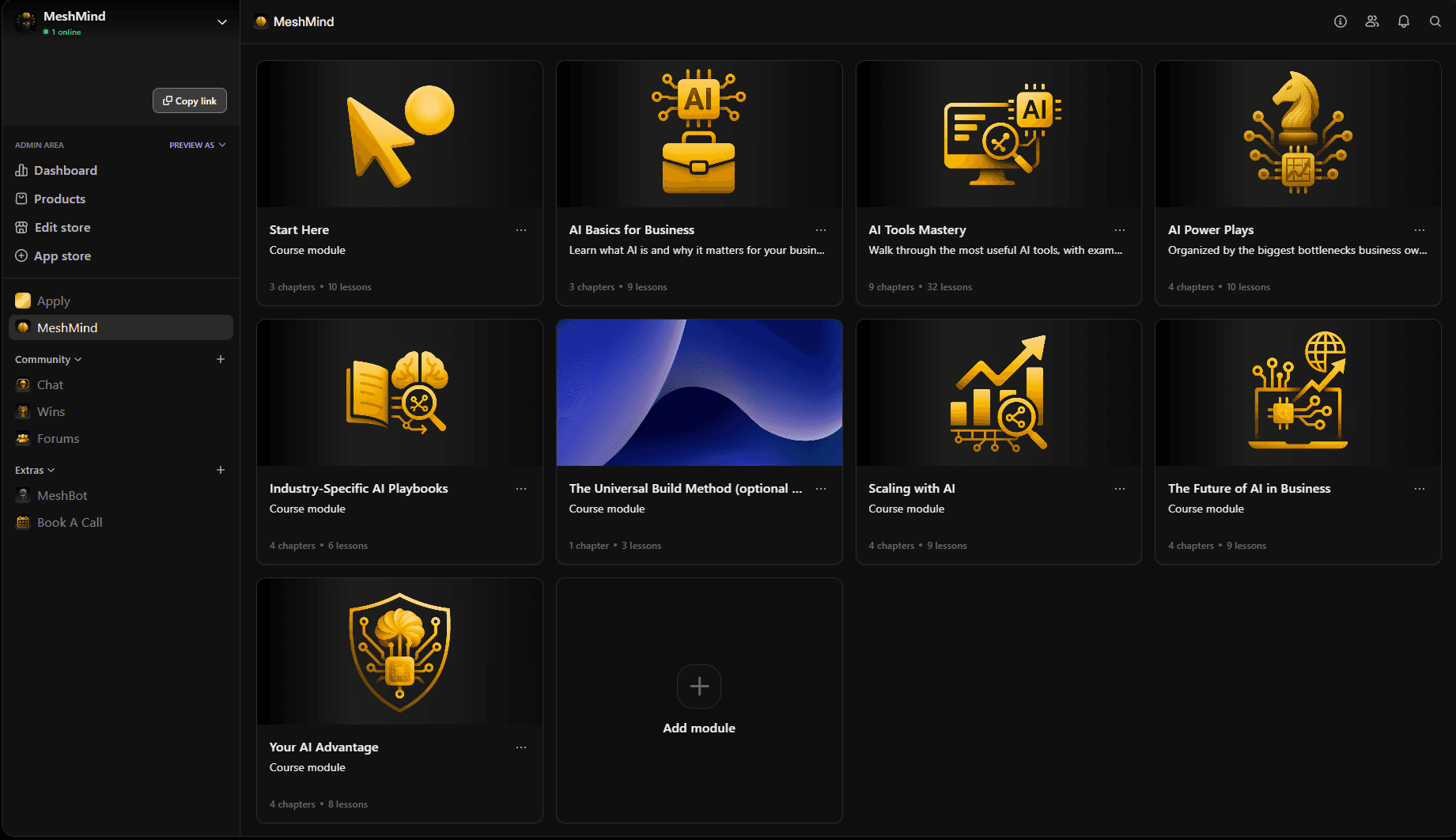
Task: Click the Book A Call calendar icon
Action: coord(23,522)
